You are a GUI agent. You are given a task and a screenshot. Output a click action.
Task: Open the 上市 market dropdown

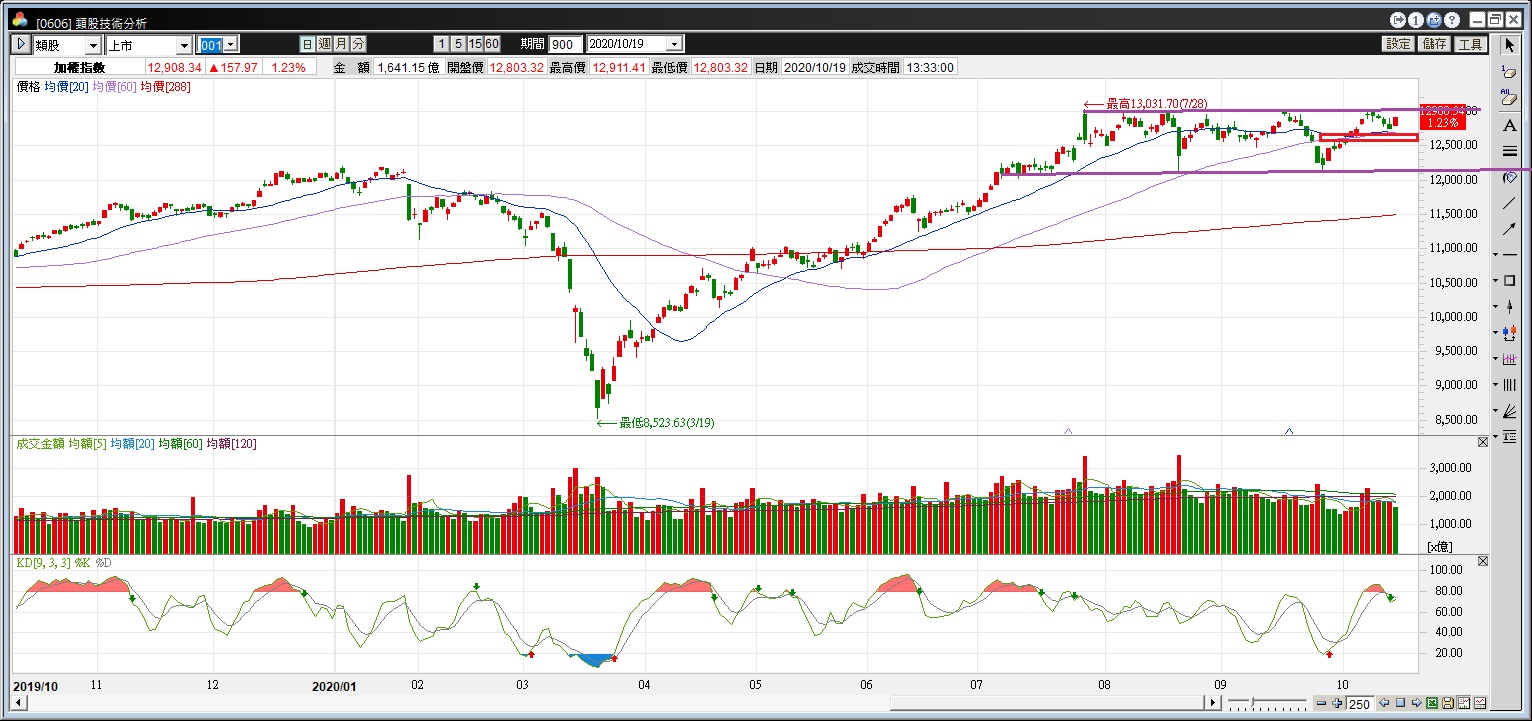[184, 45]
